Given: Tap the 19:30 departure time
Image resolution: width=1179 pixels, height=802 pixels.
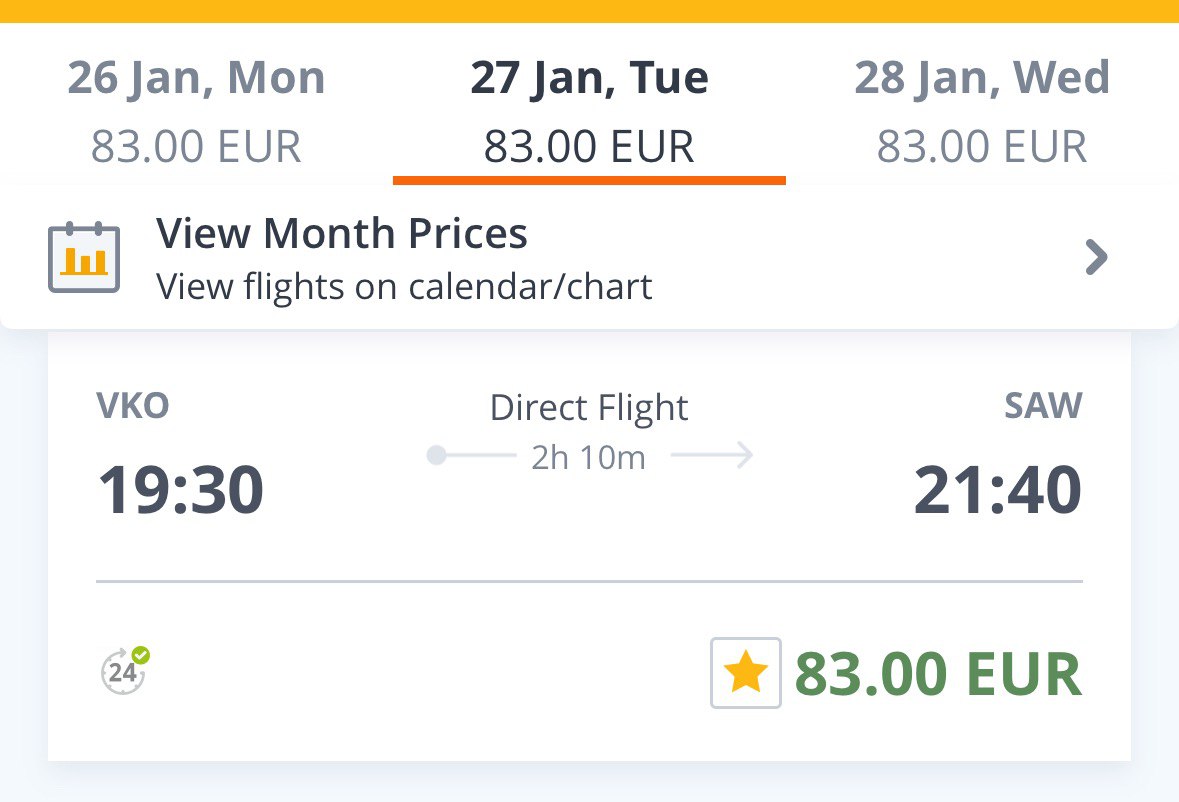Looking at the screenshot, I should point(180,490).
